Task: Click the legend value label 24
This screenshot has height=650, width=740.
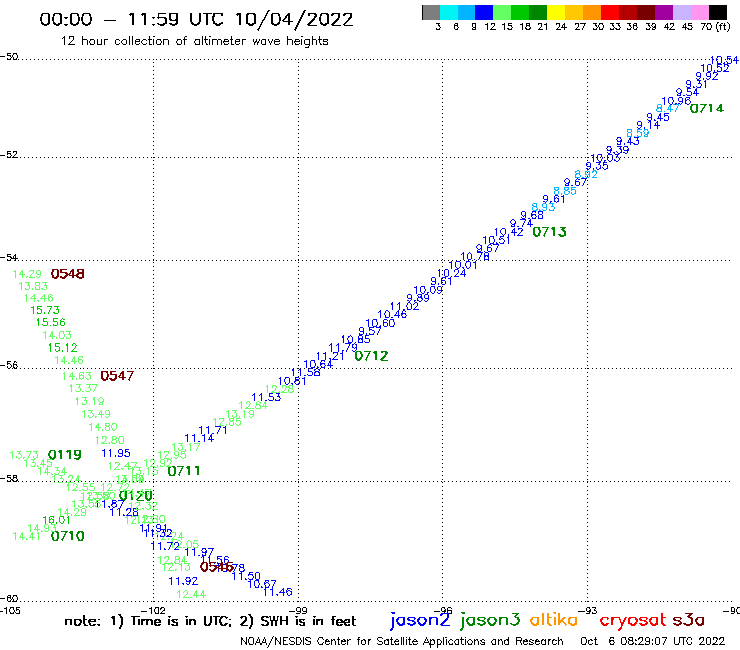Action: click(561, 27)
